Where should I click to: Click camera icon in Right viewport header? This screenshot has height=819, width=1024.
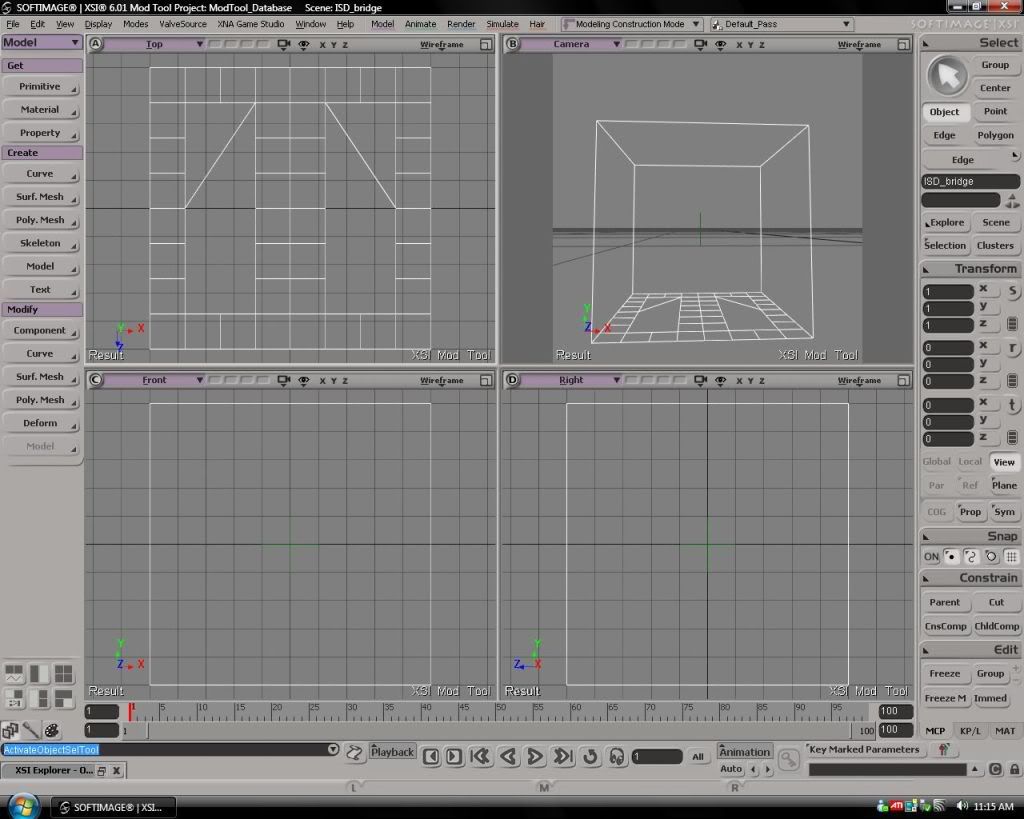point(700,380)
